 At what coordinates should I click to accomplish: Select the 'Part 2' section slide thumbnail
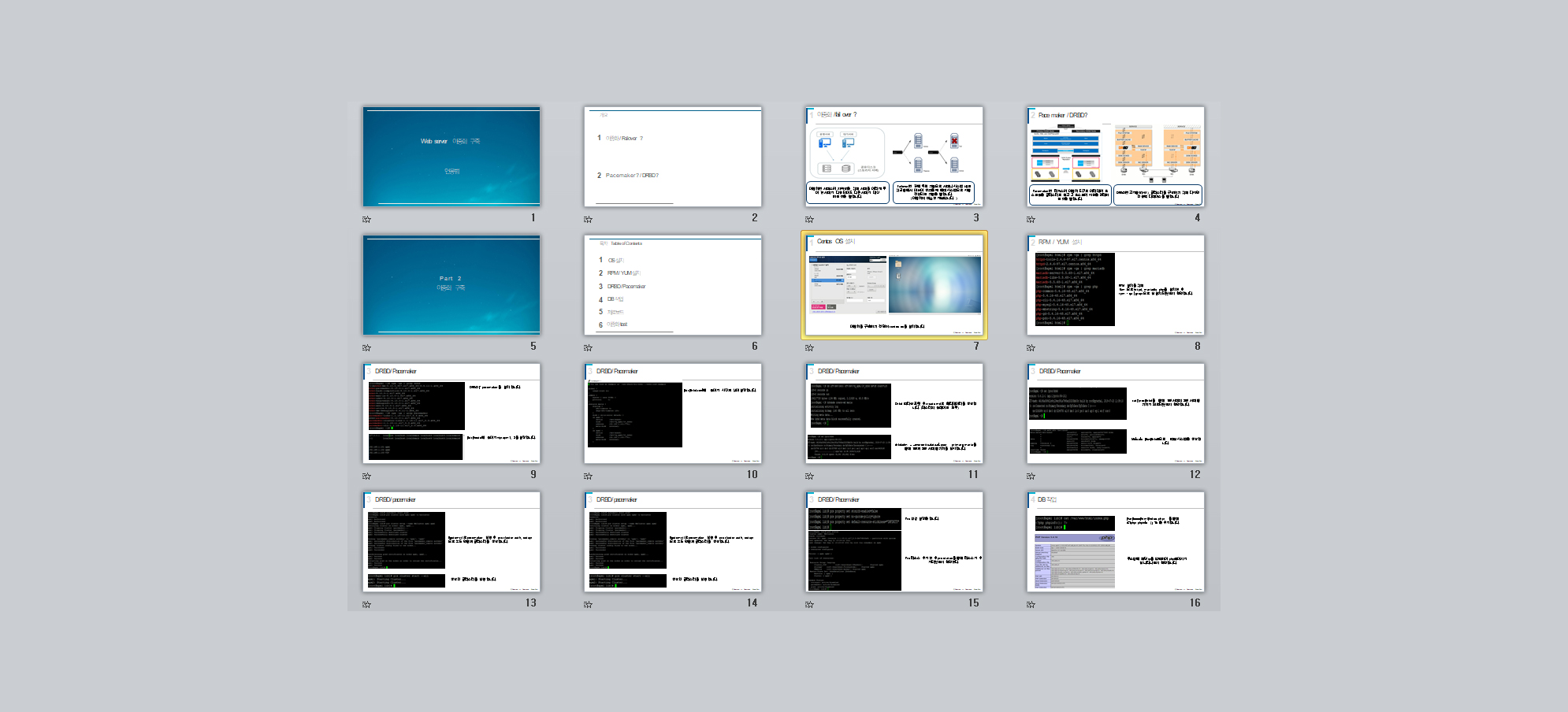(x=451, y=285)
